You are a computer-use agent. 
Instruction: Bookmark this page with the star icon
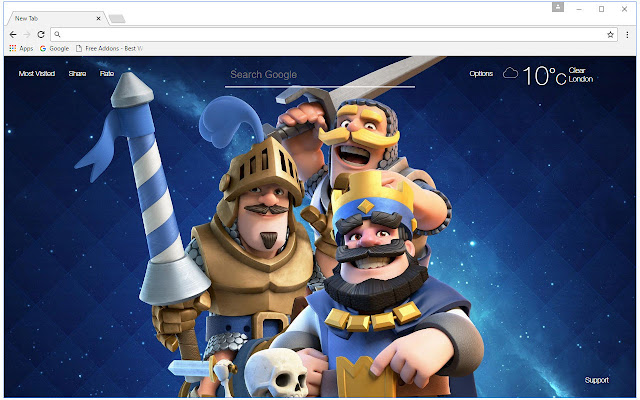tap(610, 35)
